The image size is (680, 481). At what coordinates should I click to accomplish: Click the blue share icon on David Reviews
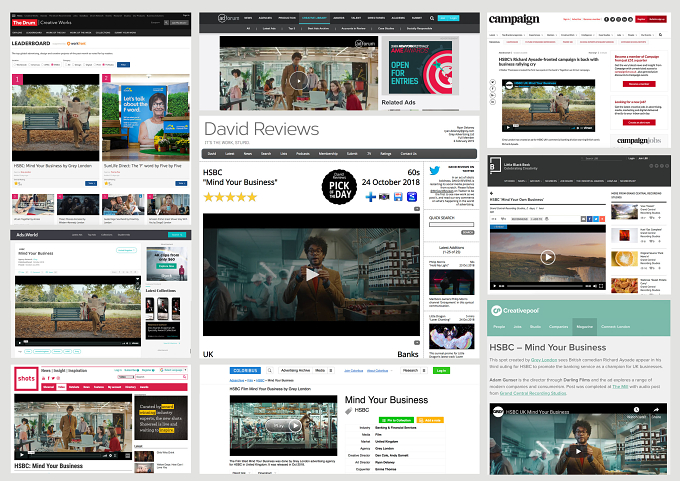[x=412, y=197]
